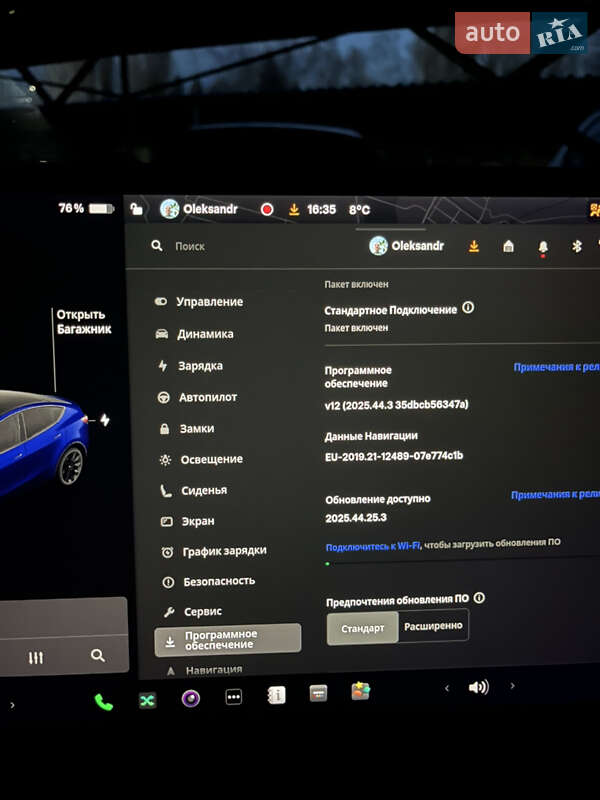The image size is (600, 800).
Task: Tap the small chevron left of the phone icon
Action: [12, 706]
